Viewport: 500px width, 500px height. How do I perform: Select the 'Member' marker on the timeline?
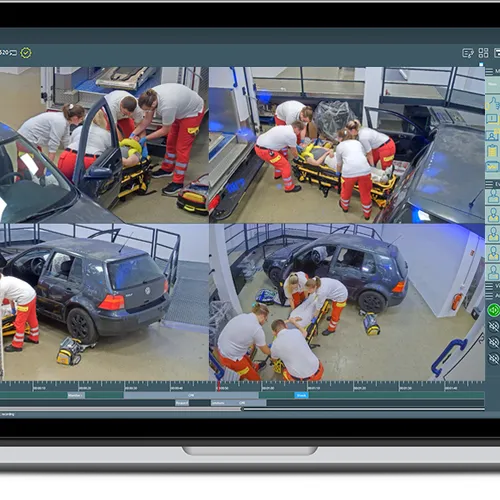tap(76, 395)
